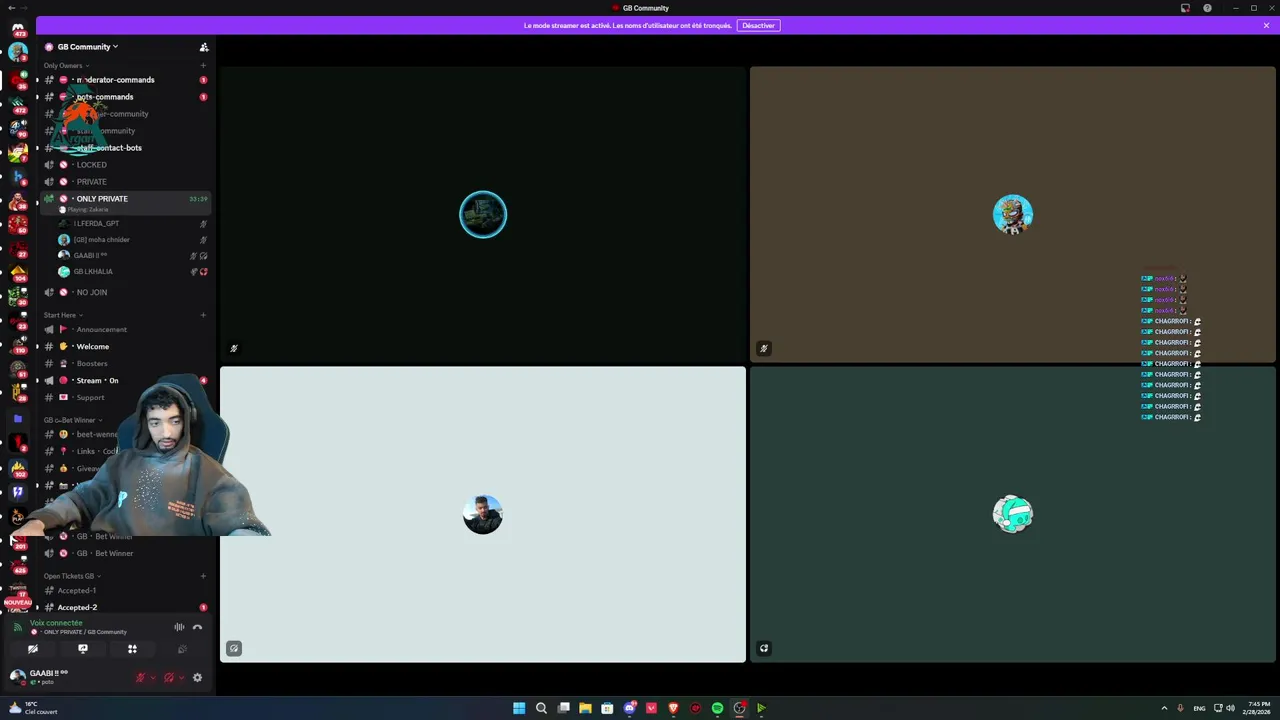The height and width of the screenshot is (720, 1280).
Task: Open the GB Community server dropdown
Action: (88, 47)
